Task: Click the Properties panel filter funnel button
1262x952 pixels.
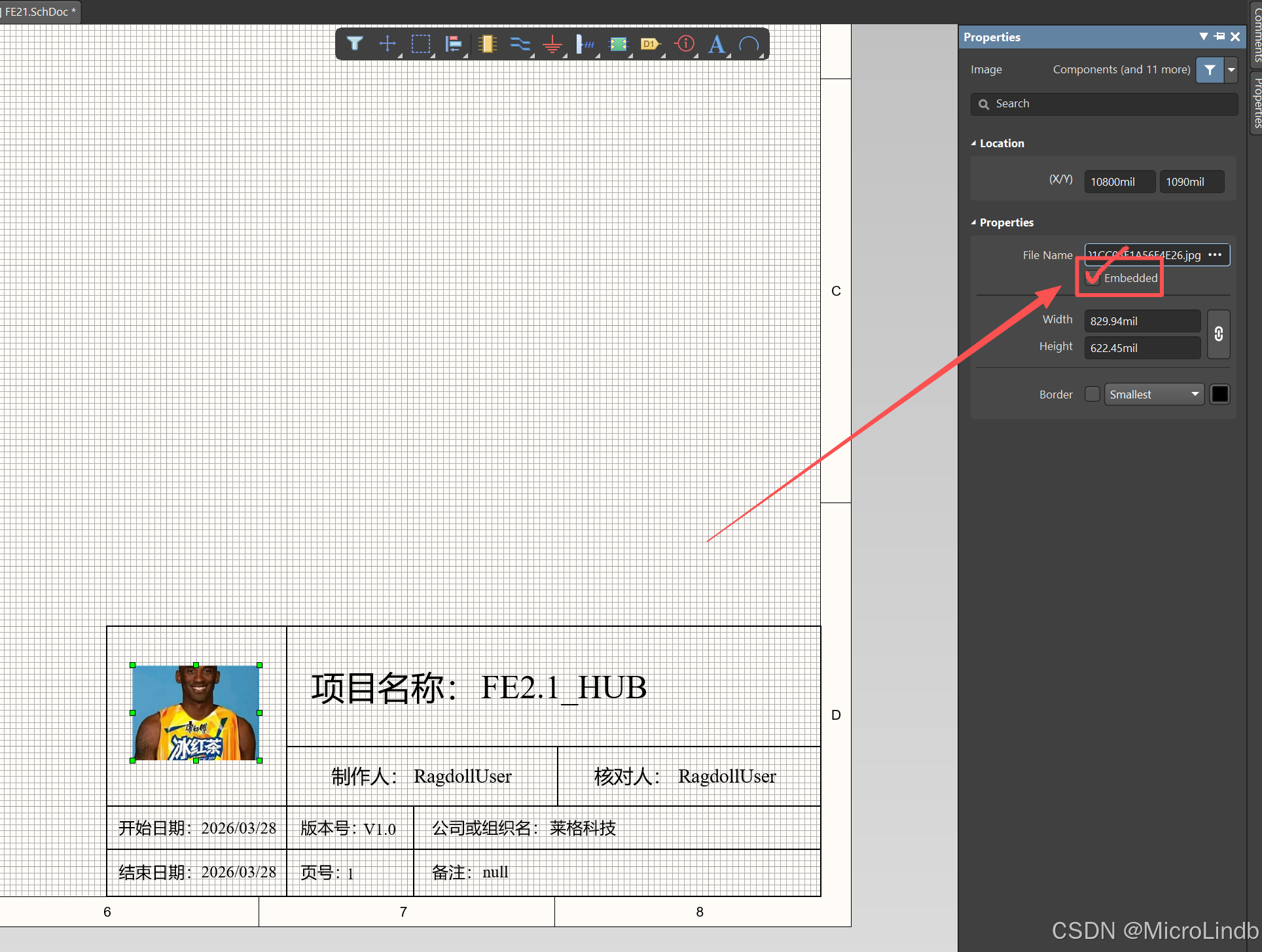Action: 1210,69
